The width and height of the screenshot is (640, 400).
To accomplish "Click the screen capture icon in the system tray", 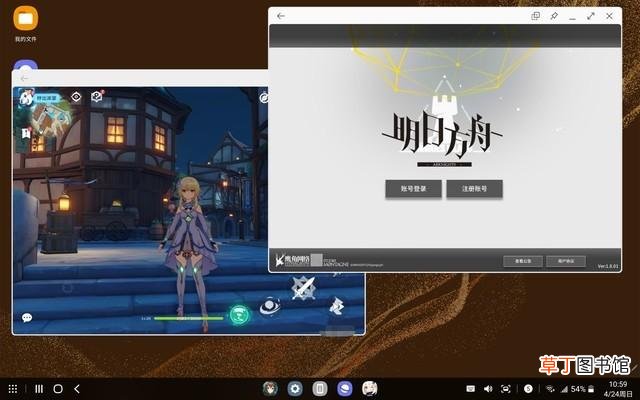I will point(506,389).
